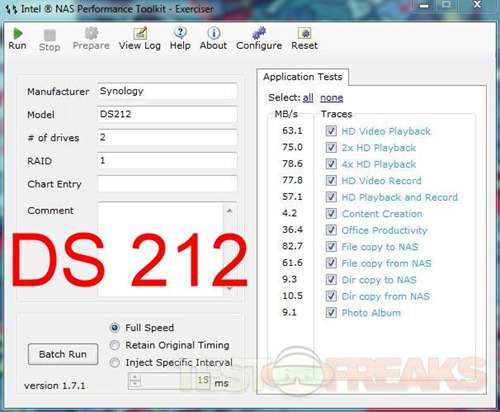
Task: Click the 4.2 MB/s result value
Action: click(289, 213)
